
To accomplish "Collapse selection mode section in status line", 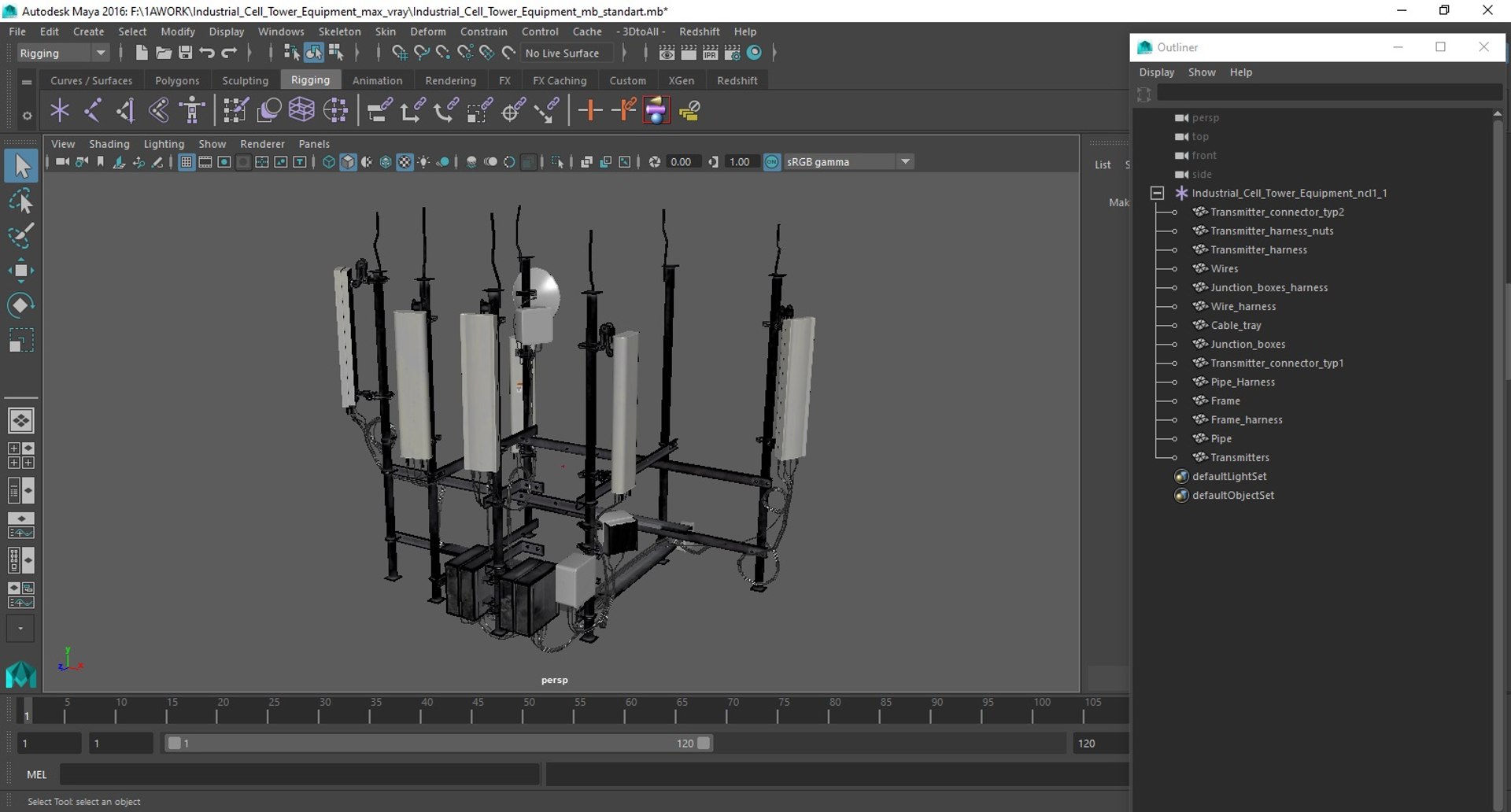I will [x=270, y=53].
